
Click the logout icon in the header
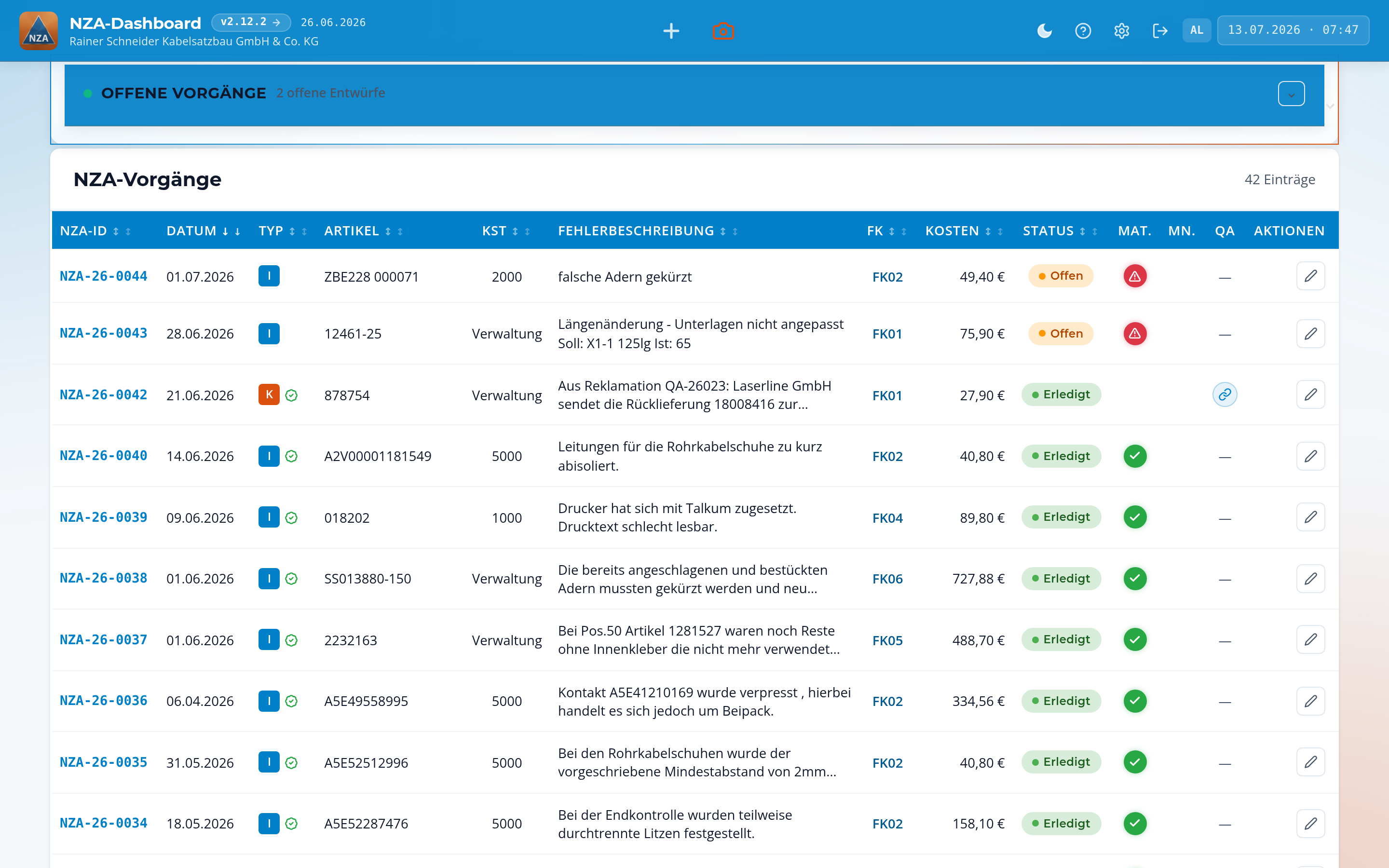click(x=1159, y=30)
